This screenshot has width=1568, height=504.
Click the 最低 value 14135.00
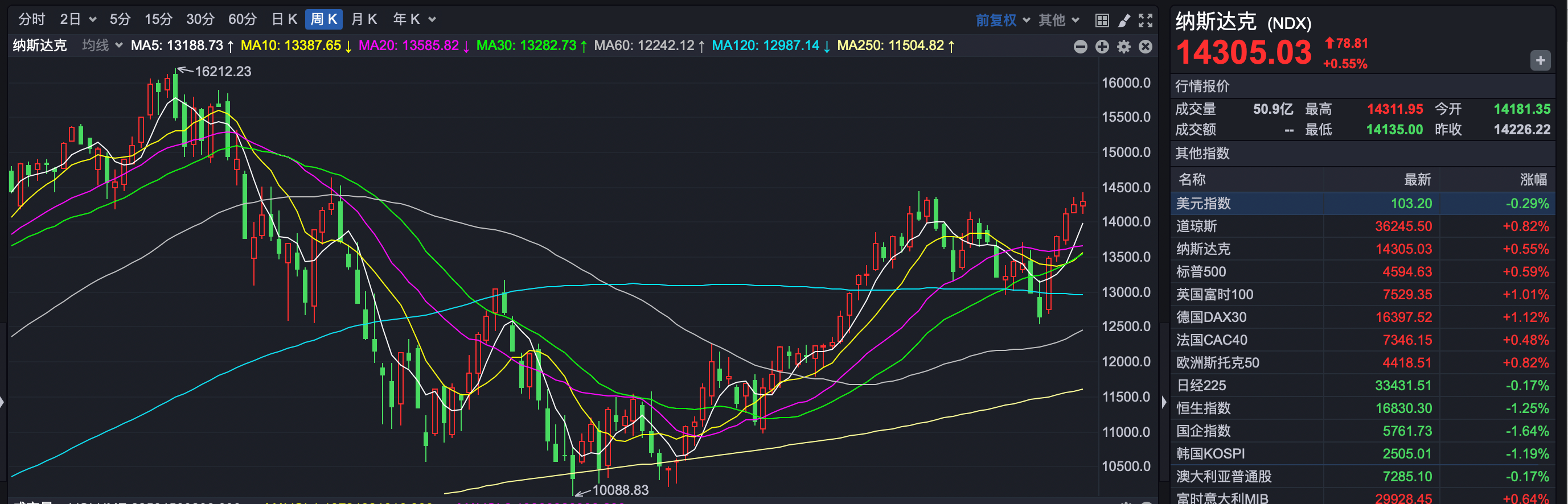(x=1394, y=130)
